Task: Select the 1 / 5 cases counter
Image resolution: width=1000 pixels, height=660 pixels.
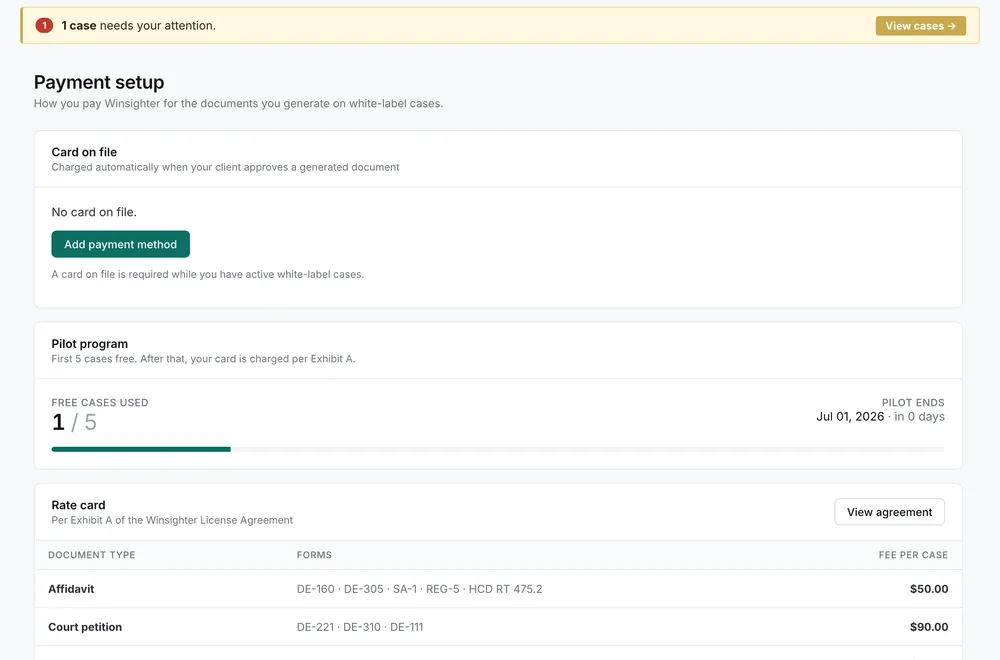Action: coord(74,422)
